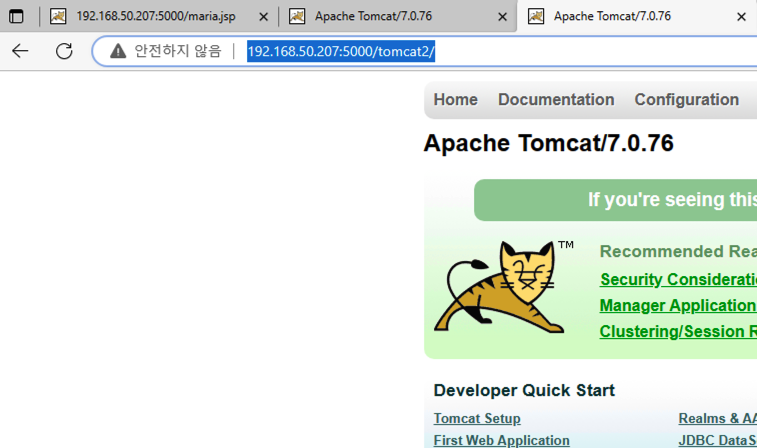Click the green 'If you're seeing this' banner
Image resolution: width=757 pixels, height=448 pixels.
click(616, 200)
